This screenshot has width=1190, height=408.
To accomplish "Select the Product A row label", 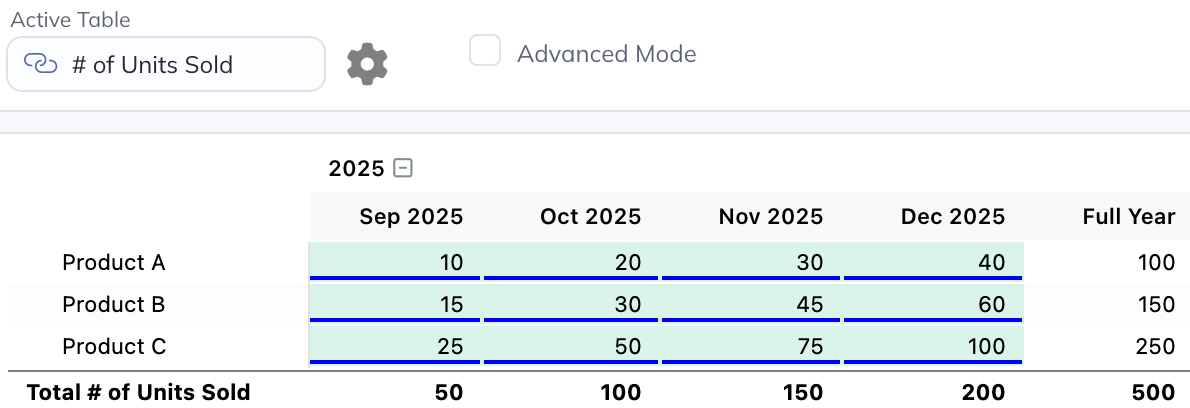I will [114, 263].
